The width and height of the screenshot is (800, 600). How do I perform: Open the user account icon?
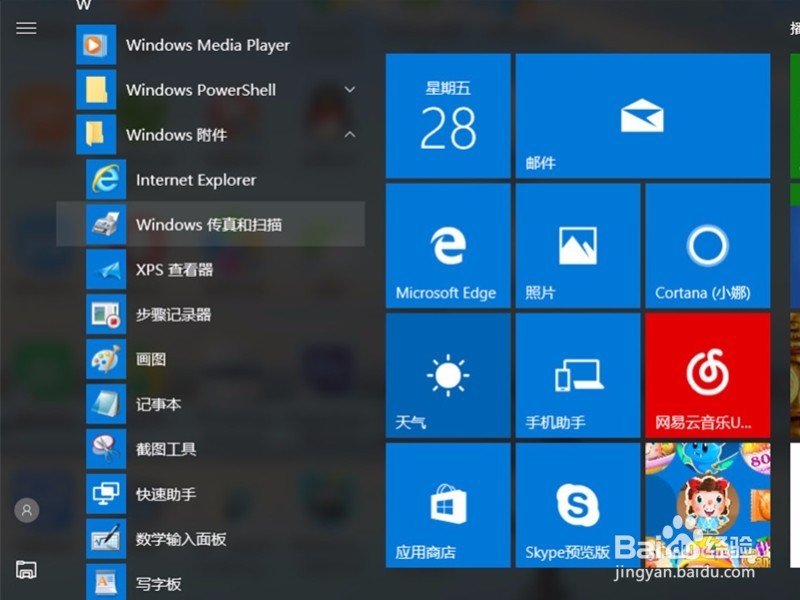(27, 510)
